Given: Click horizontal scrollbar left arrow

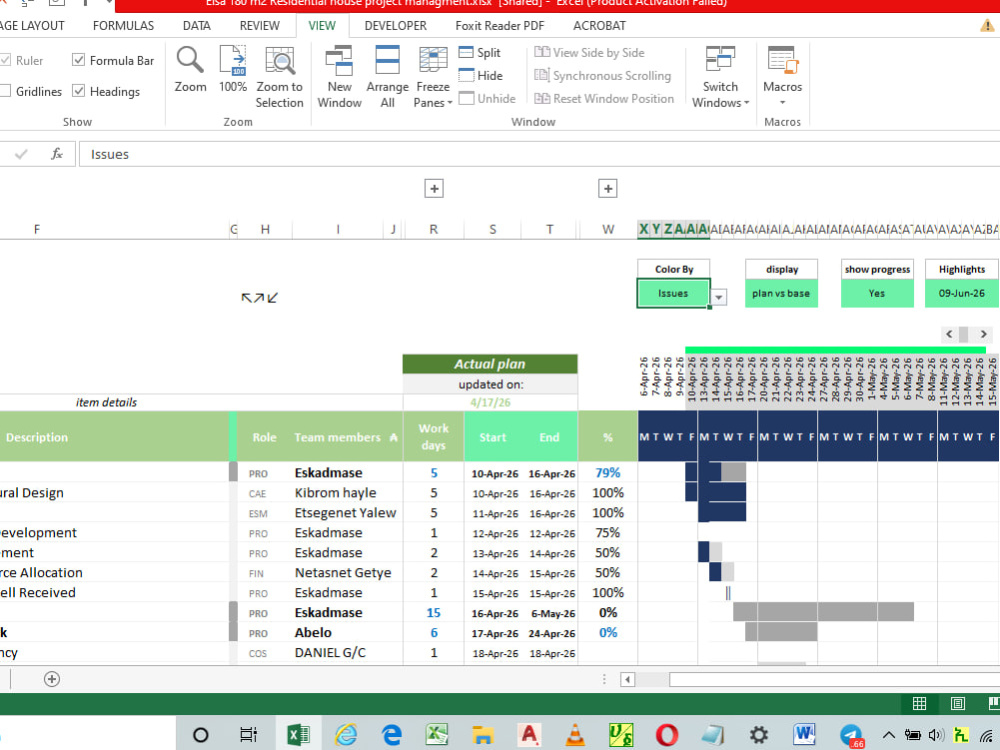Looking at the screenshot, I should pos(628,679).
